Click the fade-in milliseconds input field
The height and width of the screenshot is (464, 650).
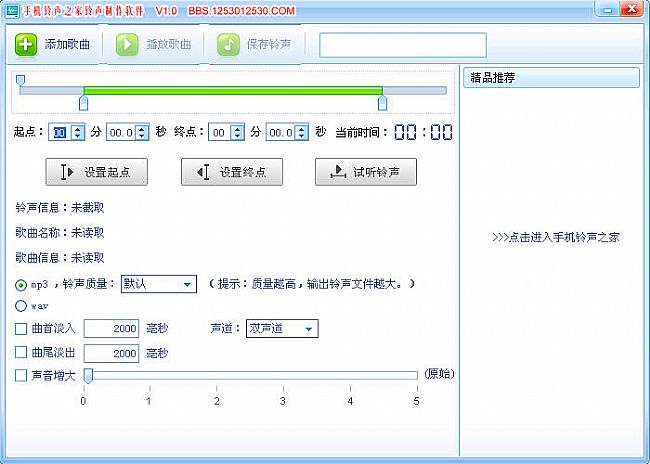(112, 328)
